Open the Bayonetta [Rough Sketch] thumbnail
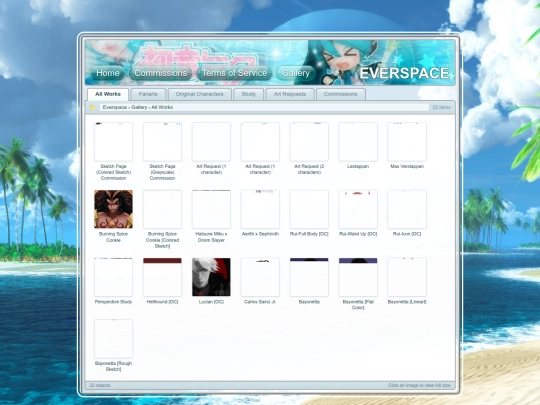This screenshot has width=540, height=405. [x=113, y=339]
